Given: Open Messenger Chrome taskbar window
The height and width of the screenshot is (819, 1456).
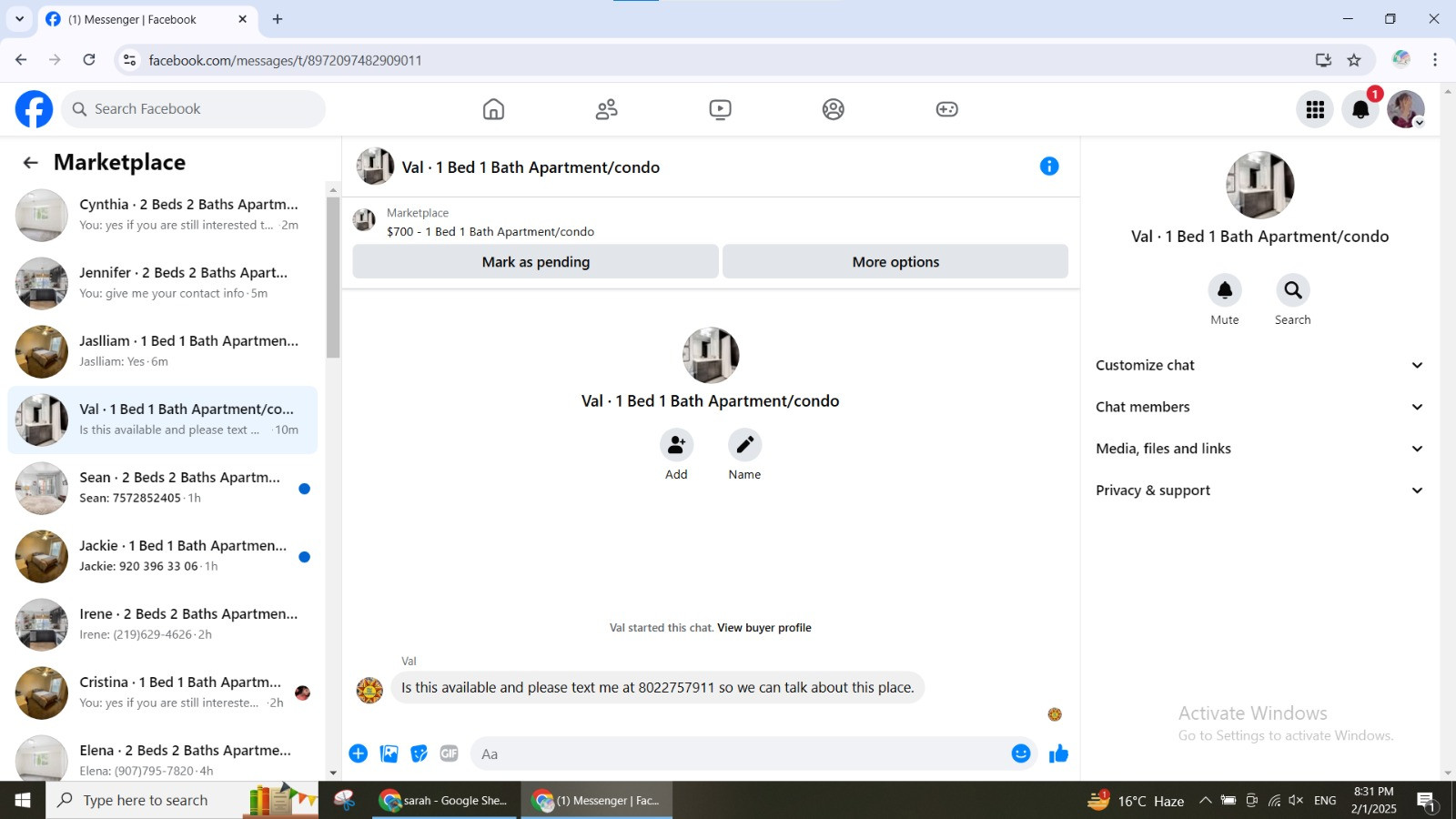Looking at the screenshot, I should point(597,801).
